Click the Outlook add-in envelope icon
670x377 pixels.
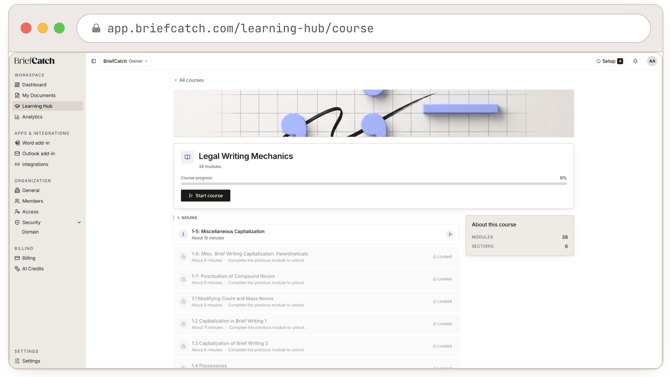pyautogui.click(x=17, y=153)
